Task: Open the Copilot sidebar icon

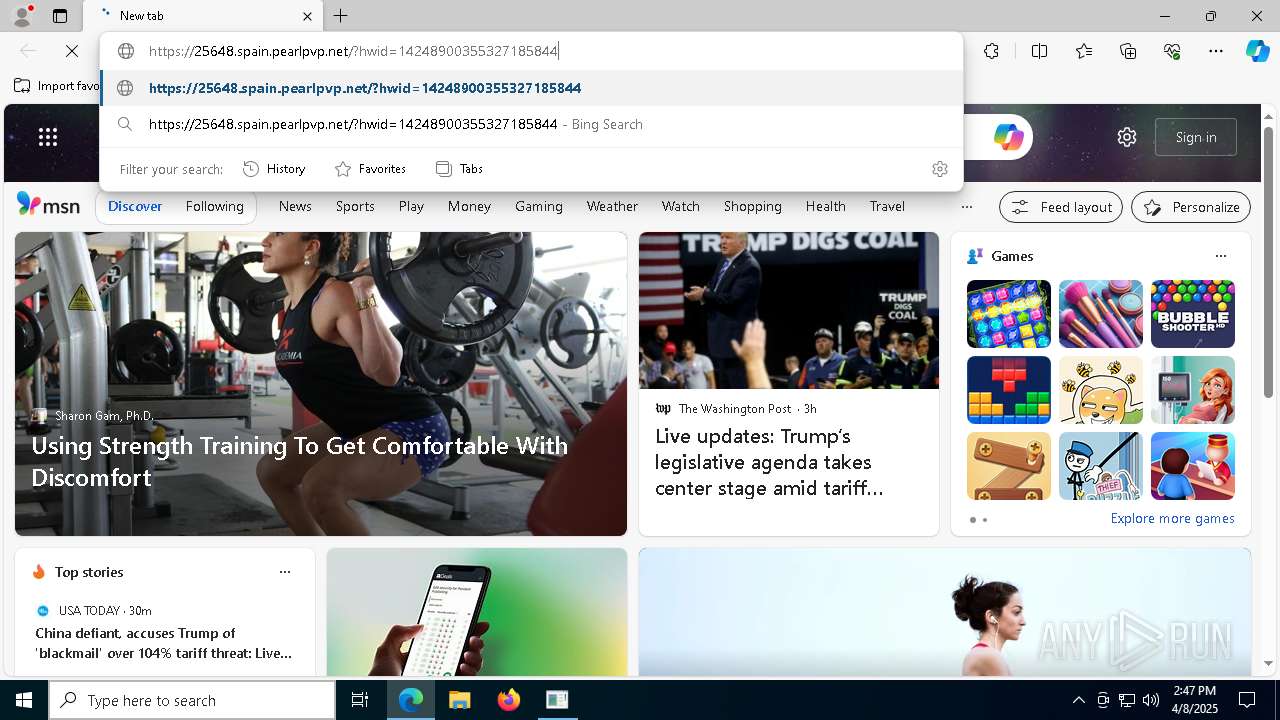Action: (x=1257, y=51)
